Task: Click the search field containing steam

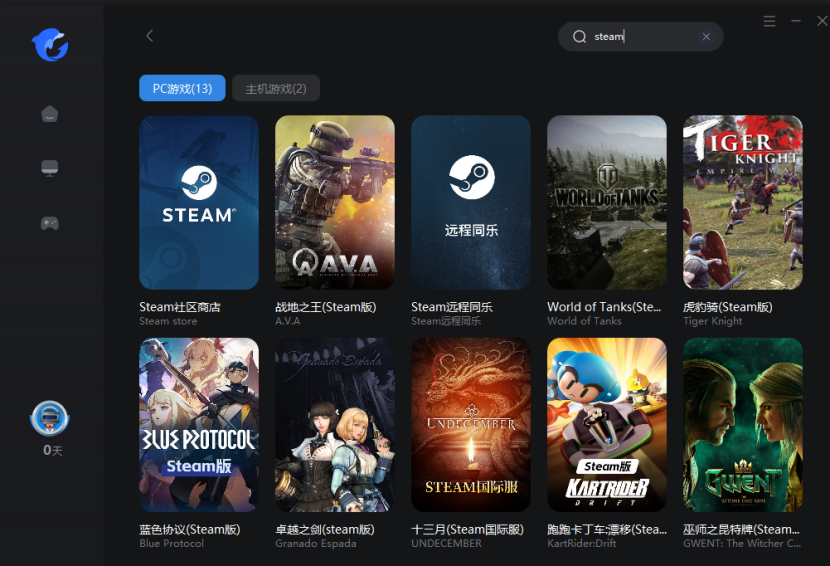Action: click(x=640, y=37)
